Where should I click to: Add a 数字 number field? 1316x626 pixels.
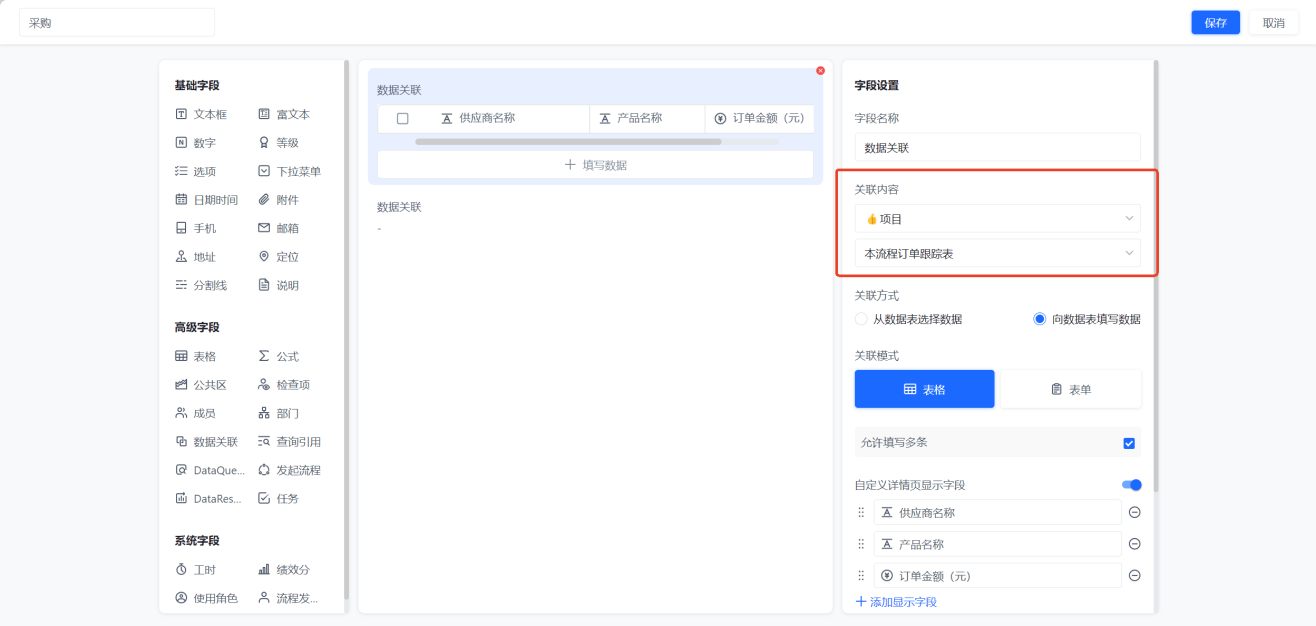click(x=195, y=143)
